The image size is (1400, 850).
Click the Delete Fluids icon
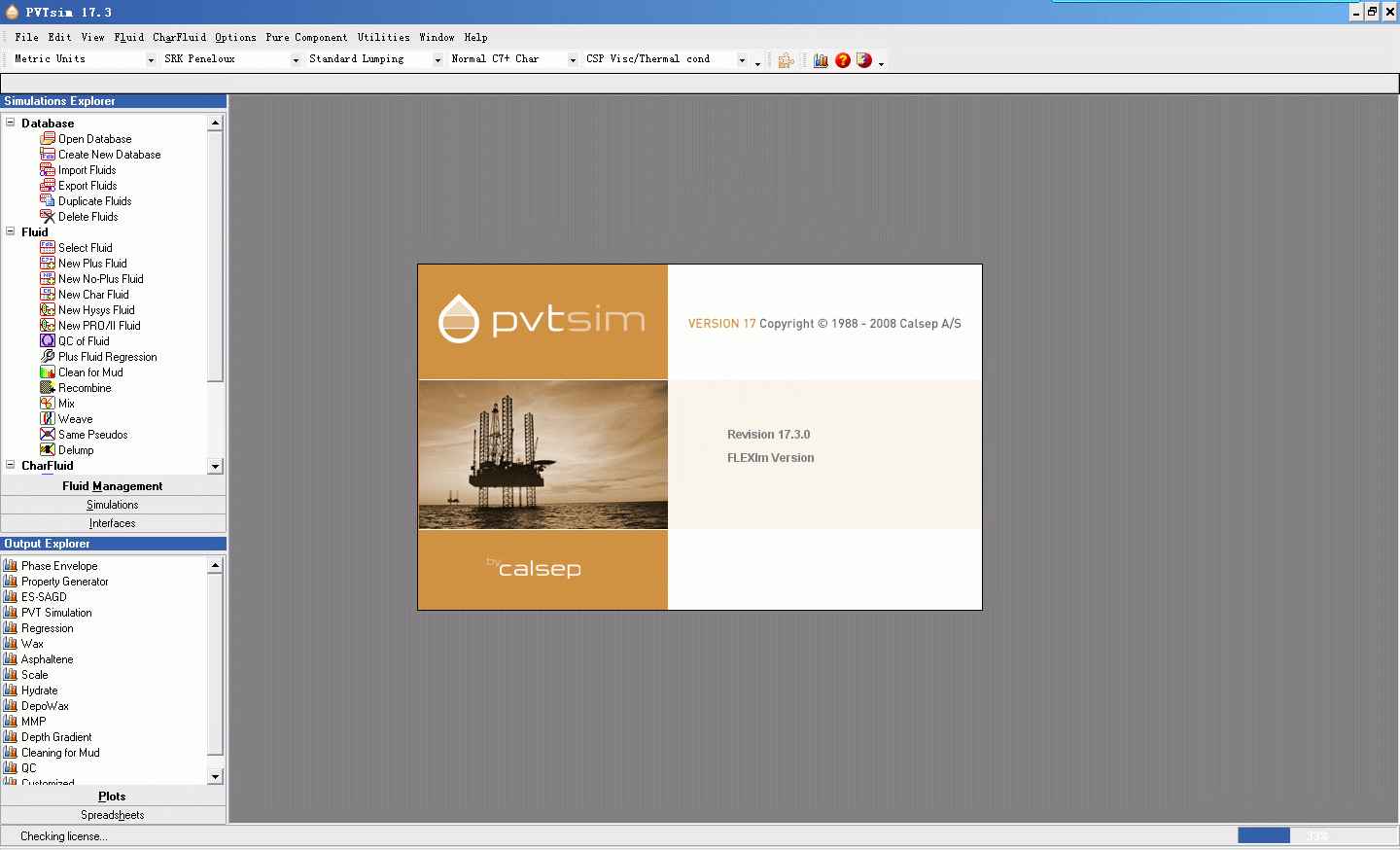click(48, 217)
